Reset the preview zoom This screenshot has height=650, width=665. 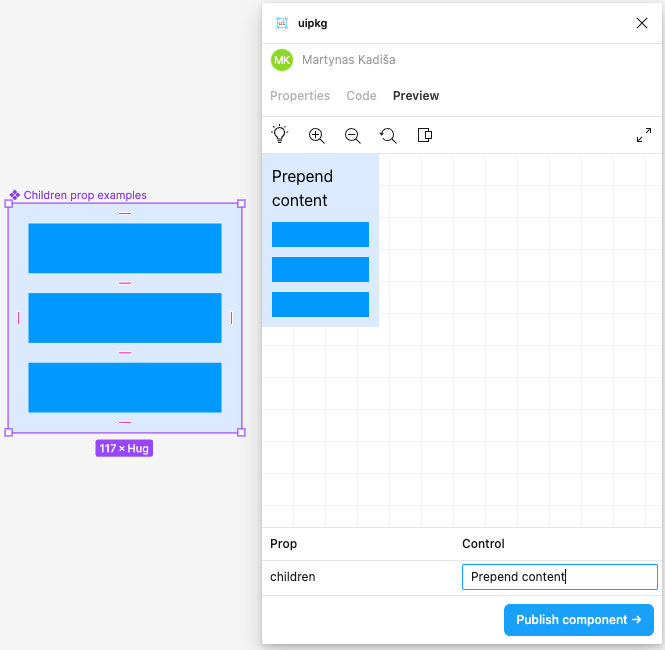point(388,135)
